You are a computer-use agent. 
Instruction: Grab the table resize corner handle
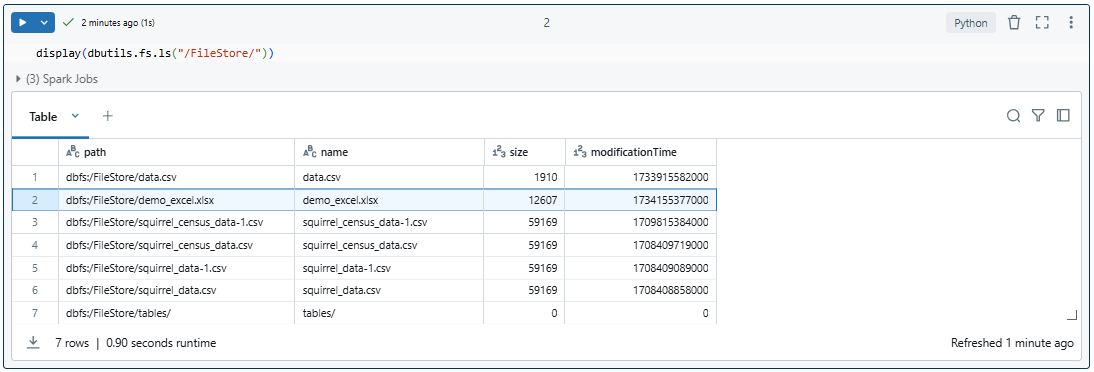(x=1072, y=316)
